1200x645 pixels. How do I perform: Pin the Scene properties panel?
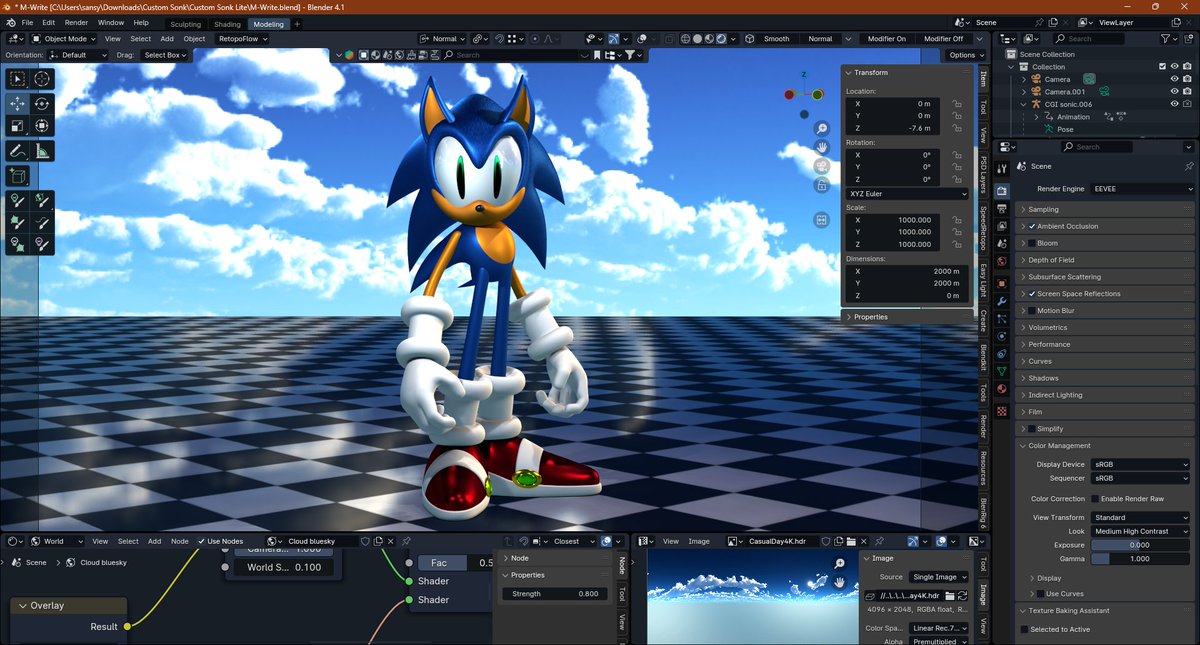[1188, 166]
